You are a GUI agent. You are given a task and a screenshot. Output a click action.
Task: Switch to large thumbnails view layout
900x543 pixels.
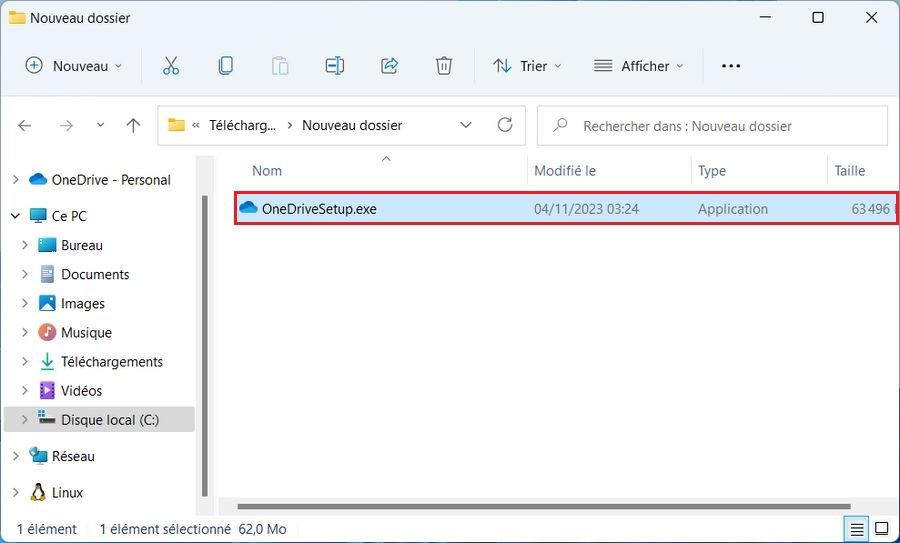point(882,528)
